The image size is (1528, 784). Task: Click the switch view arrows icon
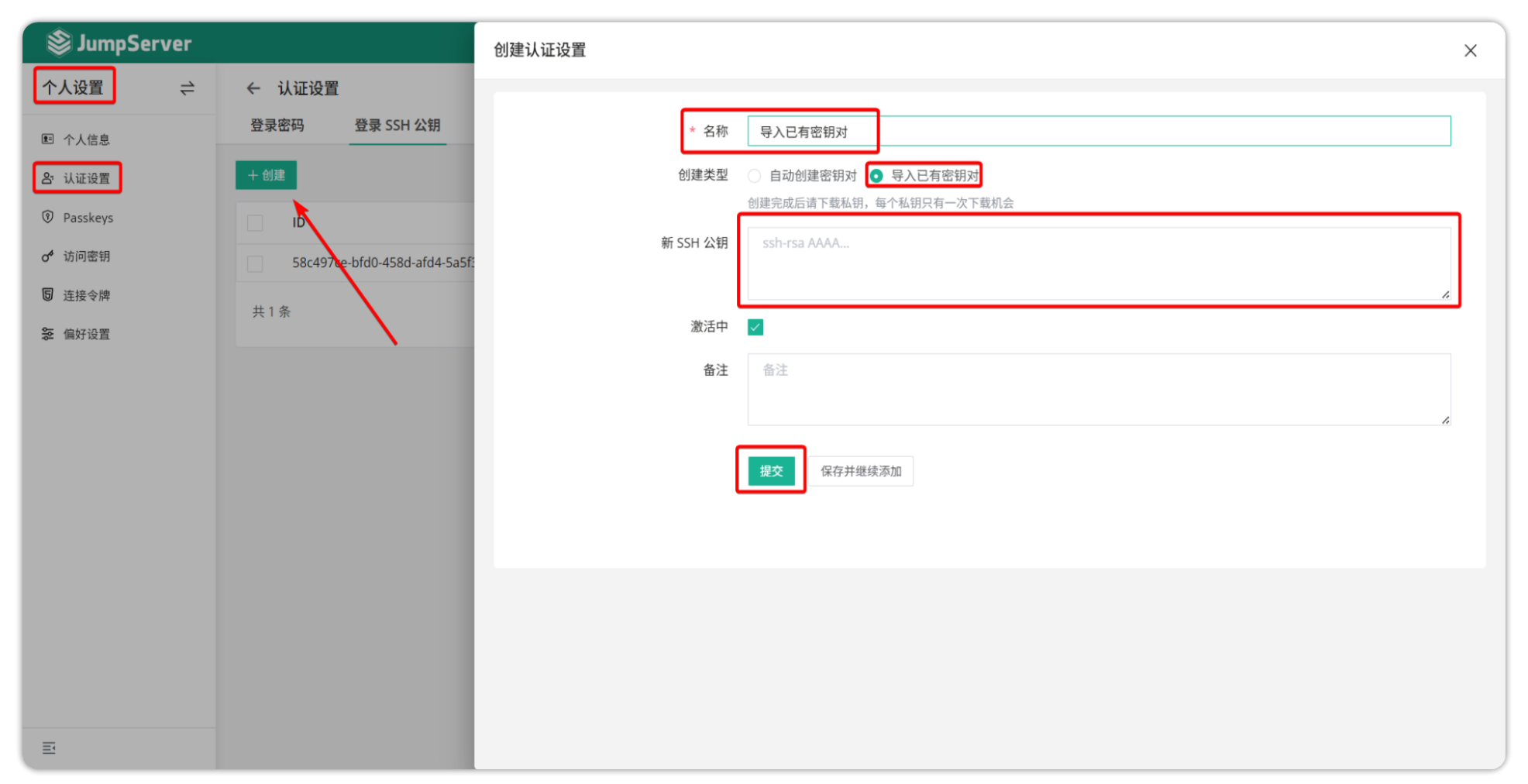[x=187, y=88]
